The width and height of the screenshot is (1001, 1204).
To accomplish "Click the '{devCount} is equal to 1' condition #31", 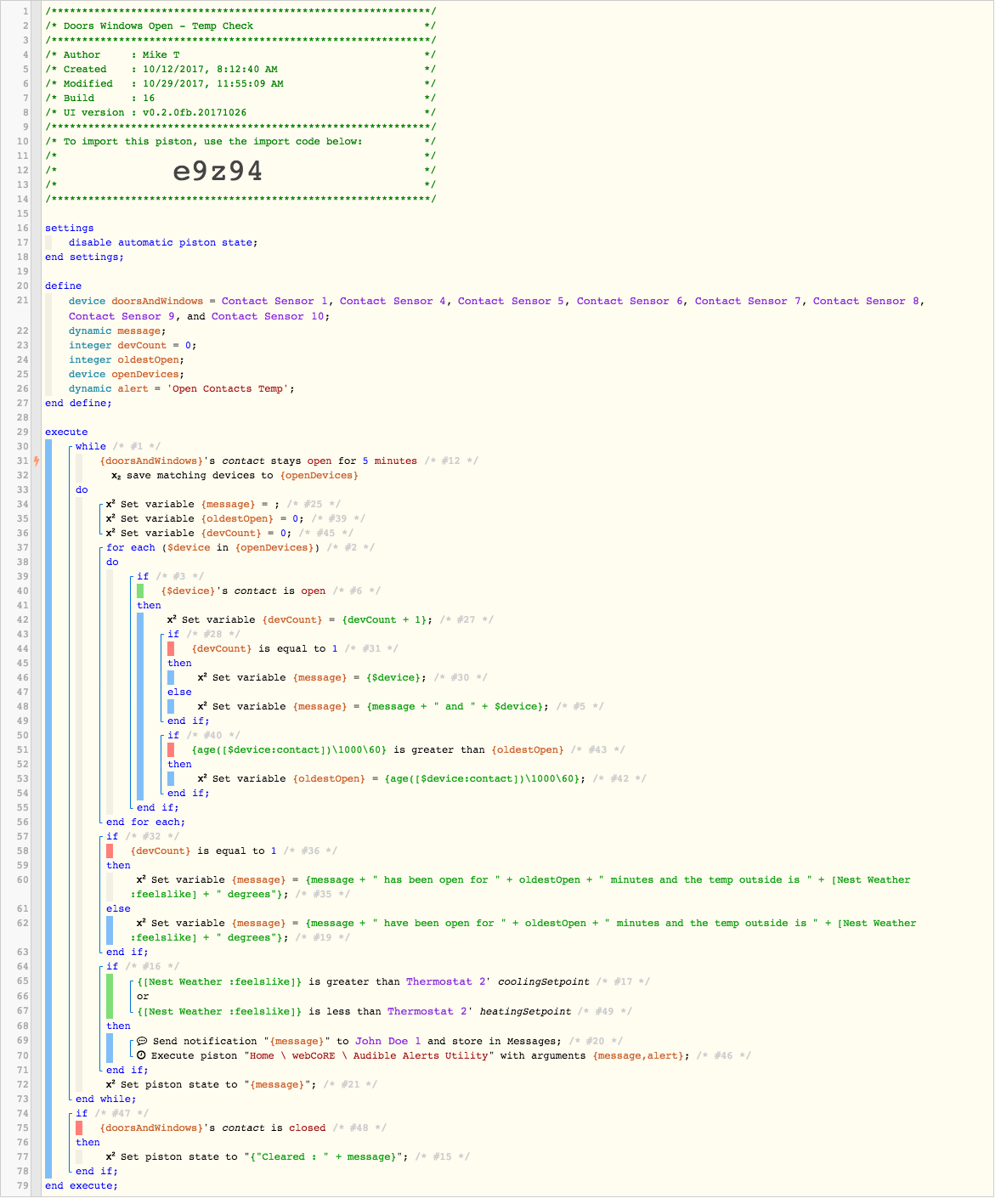I will click(264, 648).
